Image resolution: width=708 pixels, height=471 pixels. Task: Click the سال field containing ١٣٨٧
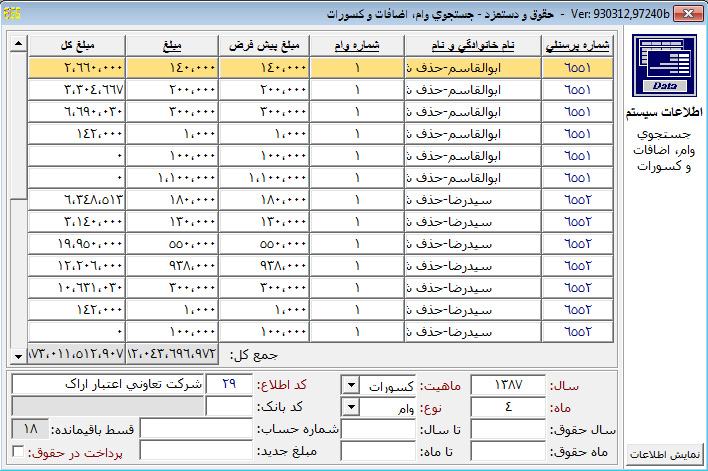(x=508, y=385)
